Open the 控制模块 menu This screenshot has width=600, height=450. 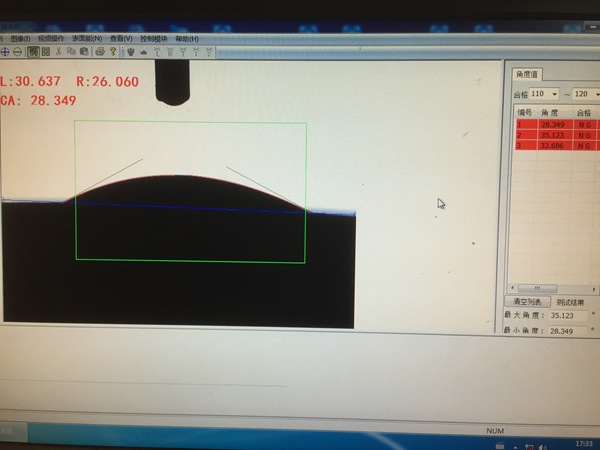pyautogui.click(x=154, y=39)
